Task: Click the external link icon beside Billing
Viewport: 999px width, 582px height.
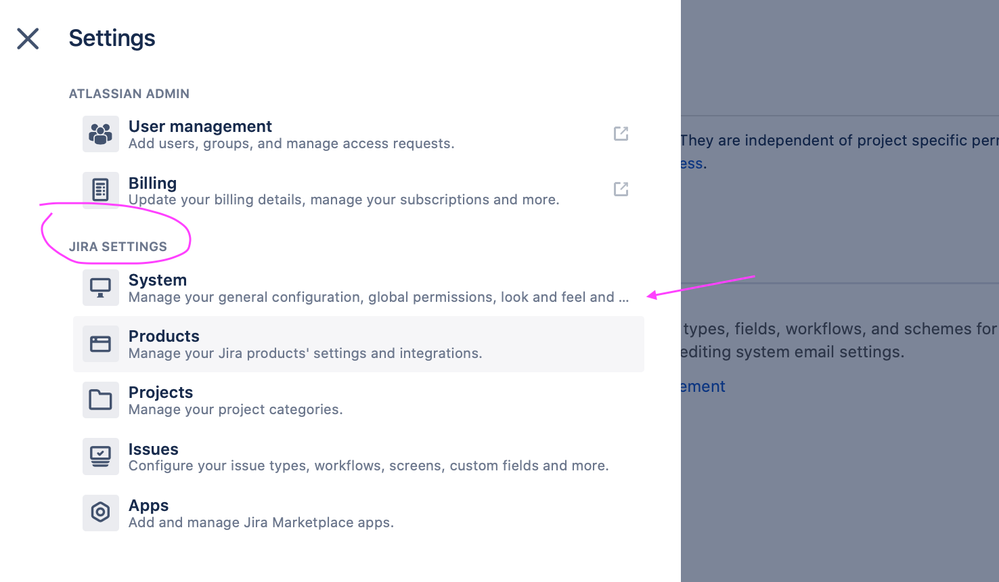Action: pos(621,189)
